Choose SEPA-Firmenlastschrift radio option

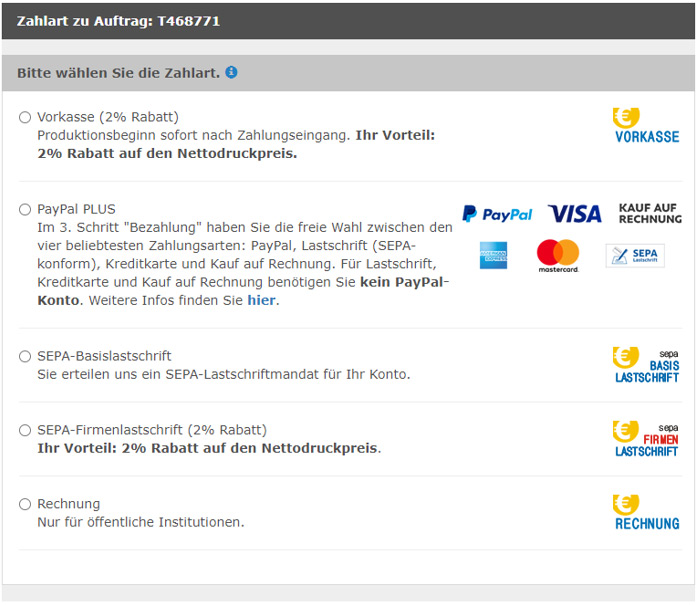pos(25,430)
